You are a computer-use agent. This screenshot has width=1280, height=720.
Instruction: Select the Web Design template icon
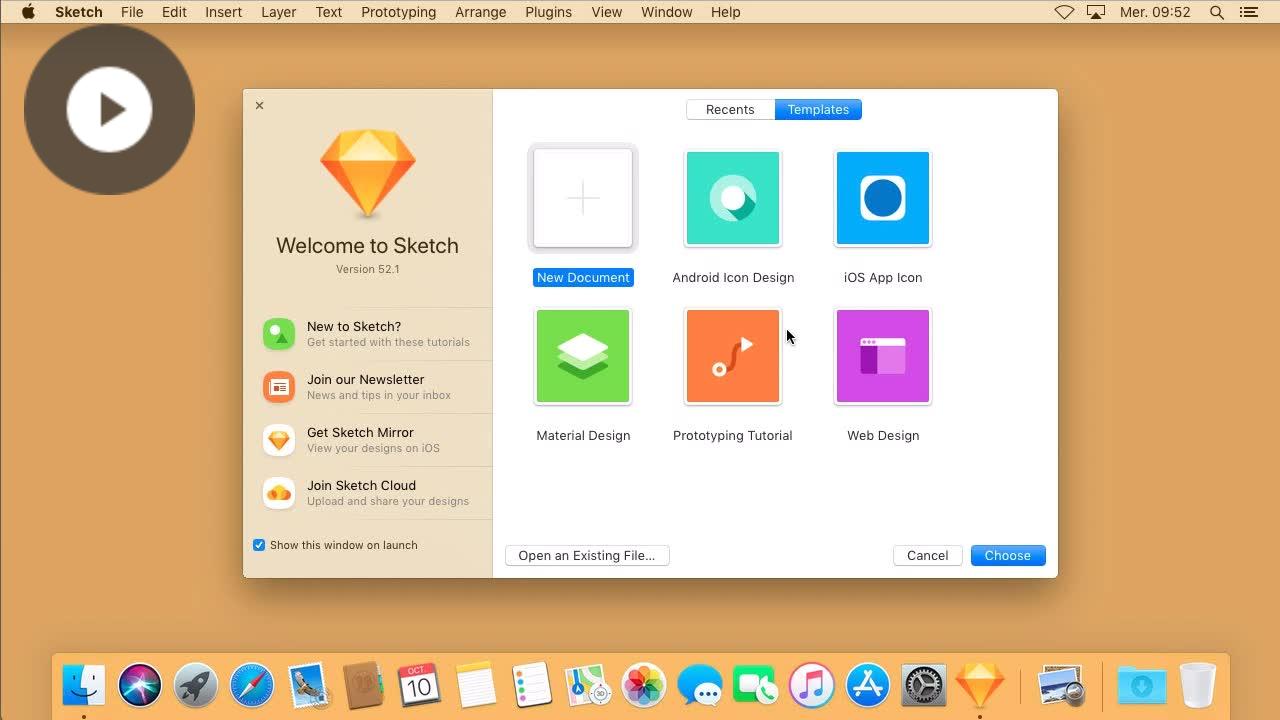click(882, 356)
